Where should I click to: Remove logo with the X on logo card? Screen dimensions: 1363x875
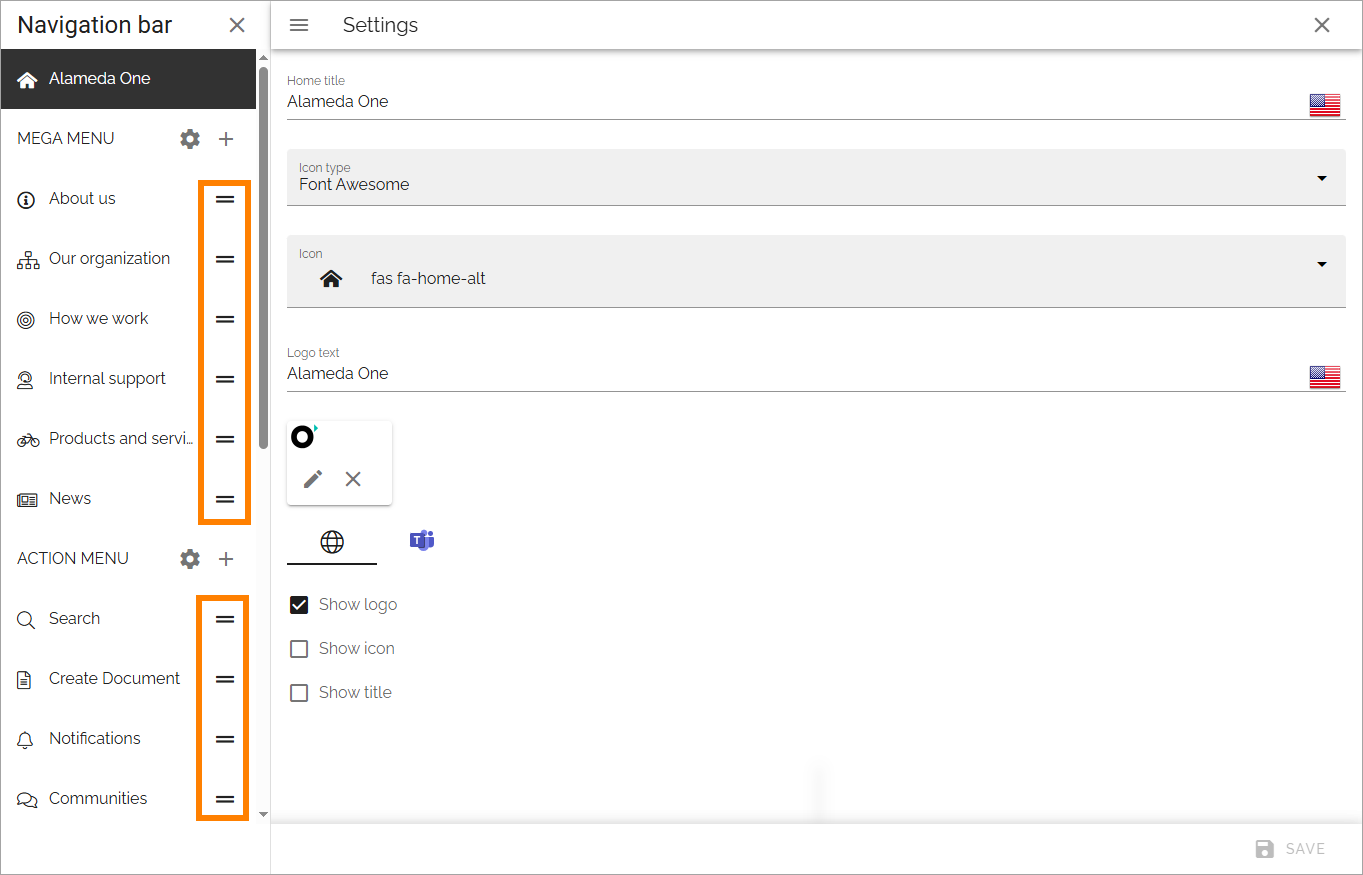pos(353,479)
